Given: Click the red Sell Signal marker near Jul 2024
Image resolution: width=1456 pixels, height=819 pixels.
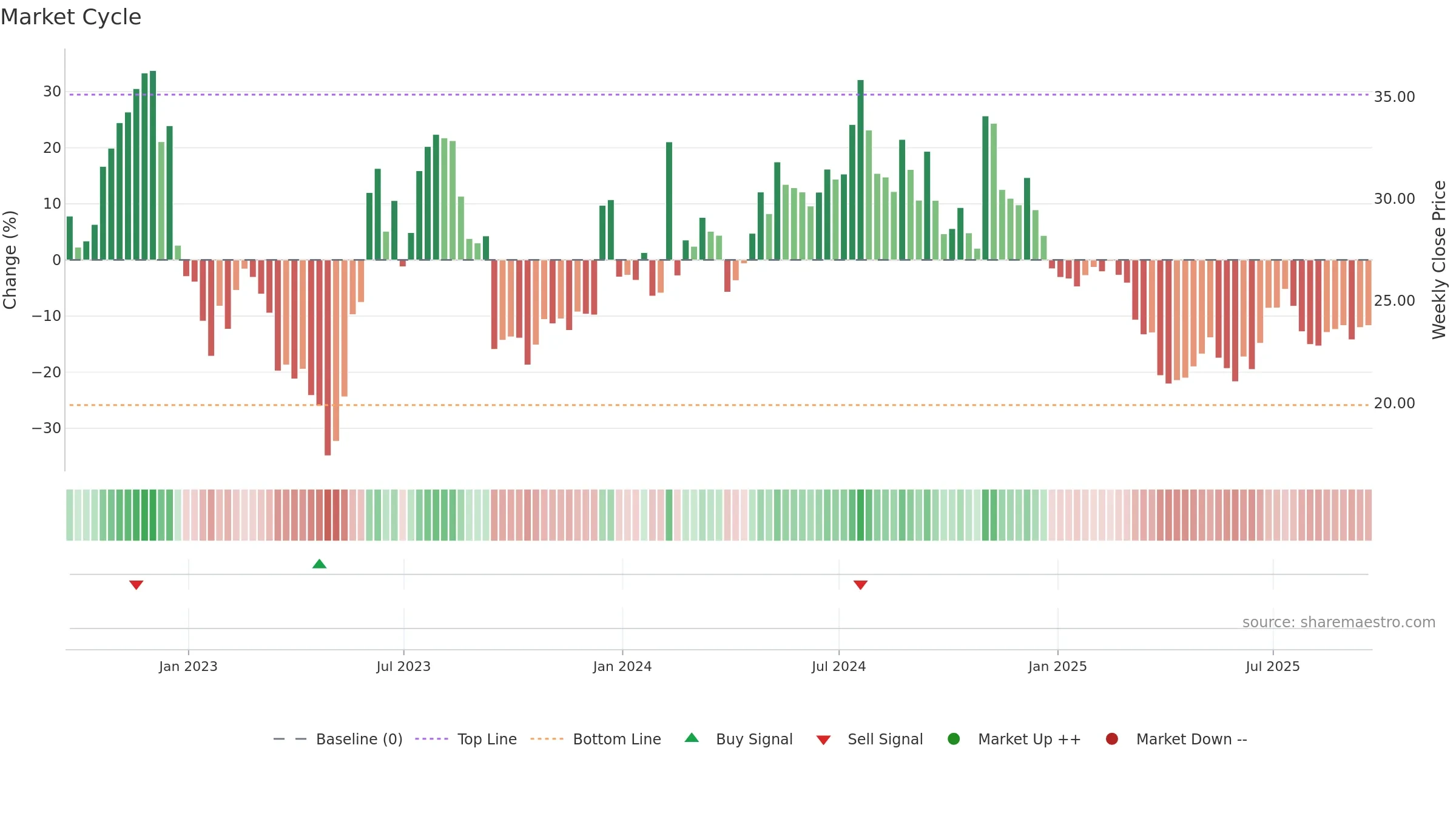Looking at the screenshot, I should point(860,585).
